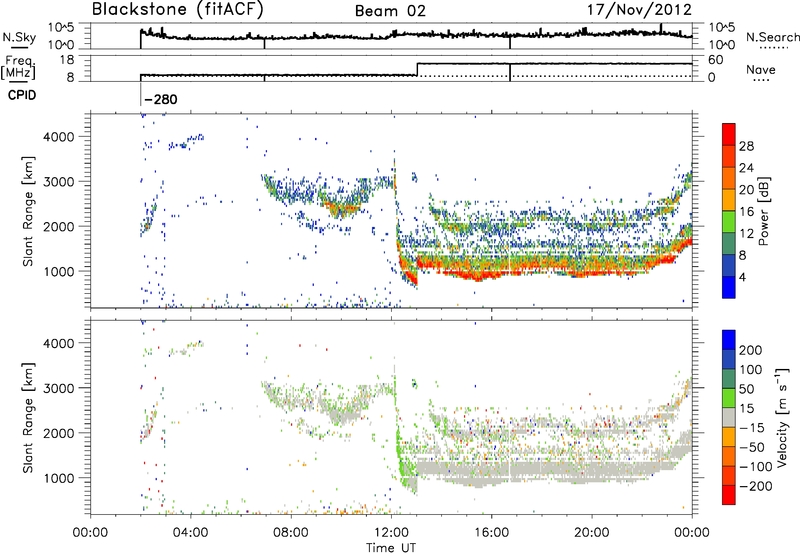
Task: Click the '08:00' time axis label
Action: tap(291, 533)
